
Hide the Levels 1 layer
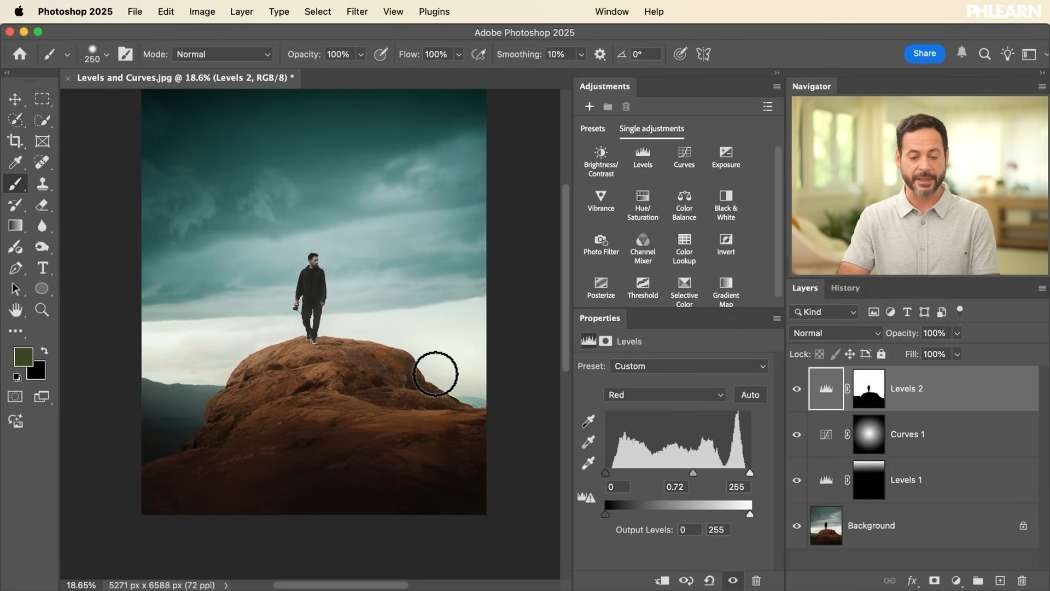coord(797,480)
